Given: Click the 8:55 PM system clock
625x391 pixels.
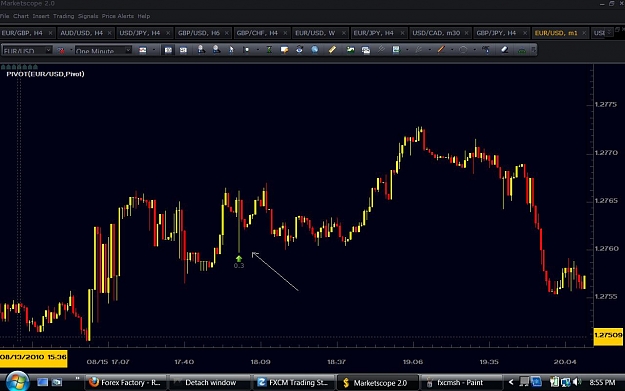Looking at the screenshot, I should [x=602, y=383].
